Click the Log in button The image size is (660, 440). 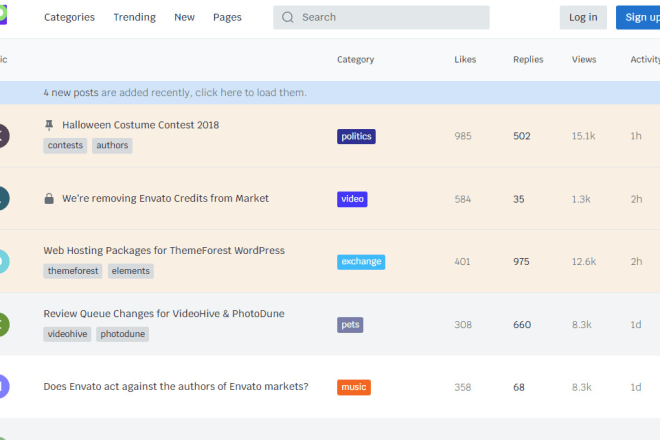pyautogui.click(x=583, y=17)
